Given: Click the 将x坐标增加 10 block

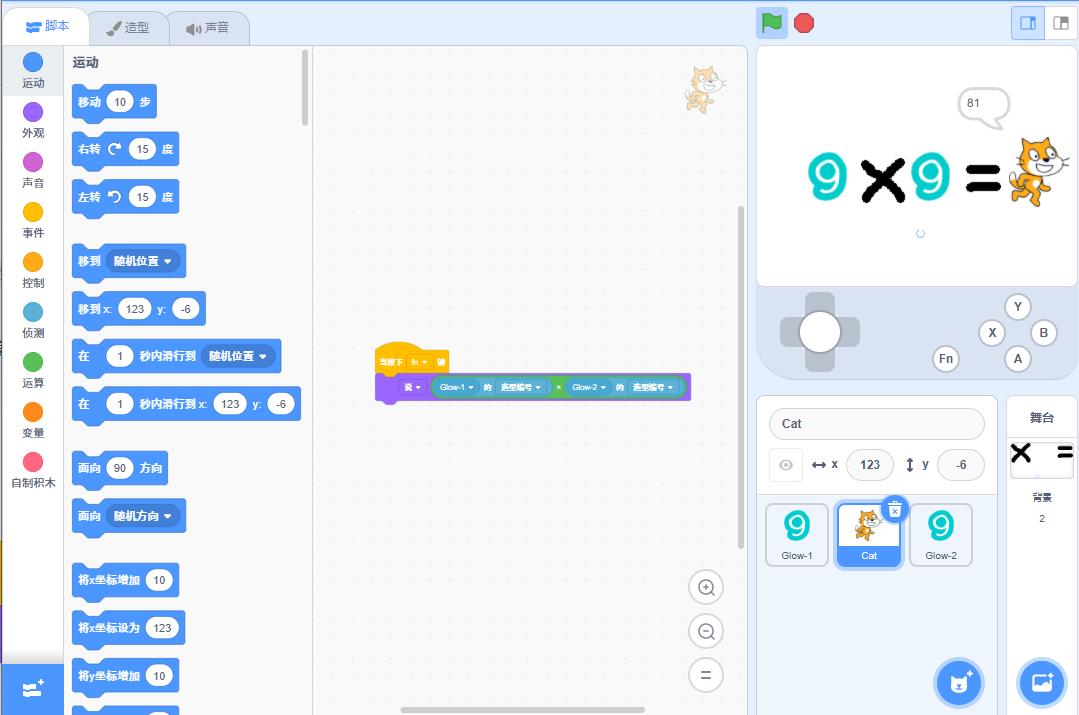Looking at the screenshot, I should (x=125, y=581).
